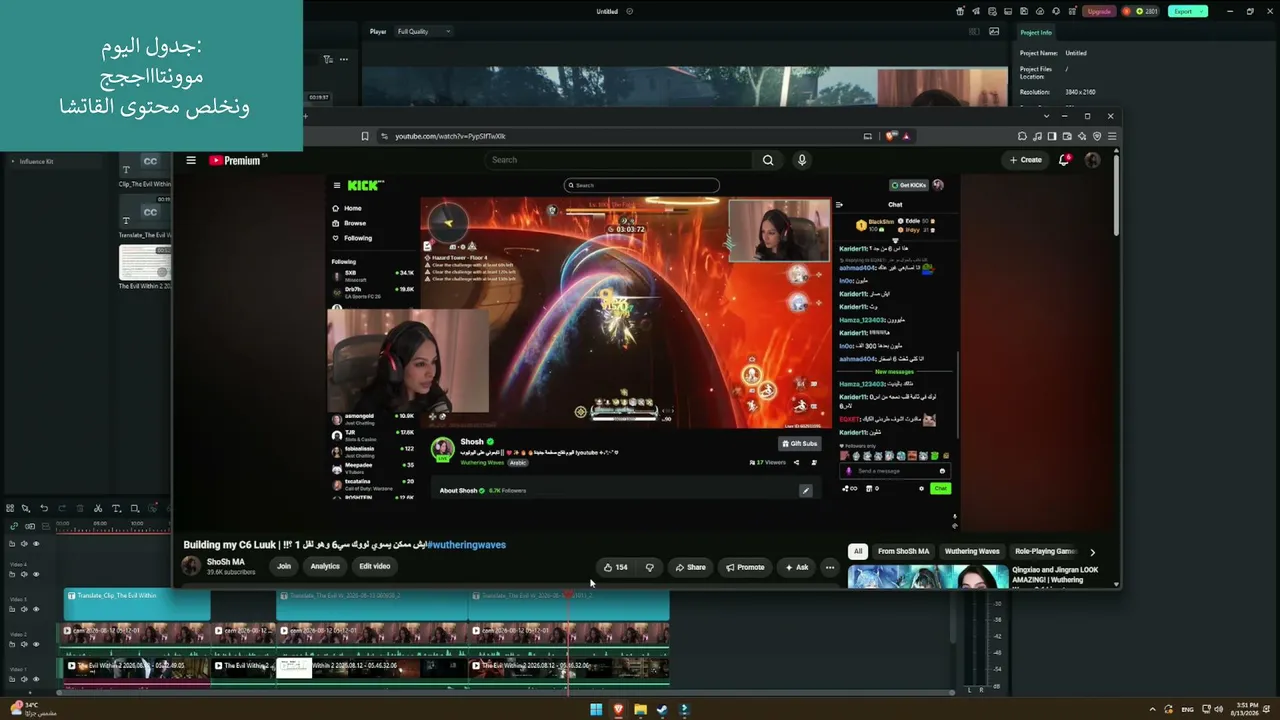This screenshot has width=1280, height=720.
Task: Mute the Video 1 track speaker
Action: click(25, 679)
